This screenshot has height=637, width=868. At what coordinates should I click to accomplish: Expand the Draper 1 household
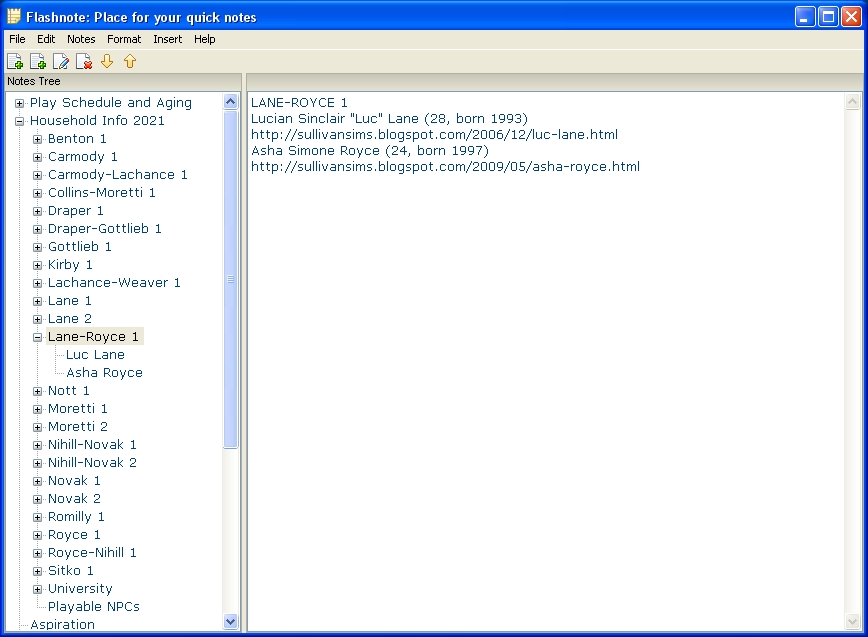coord(37,211)
